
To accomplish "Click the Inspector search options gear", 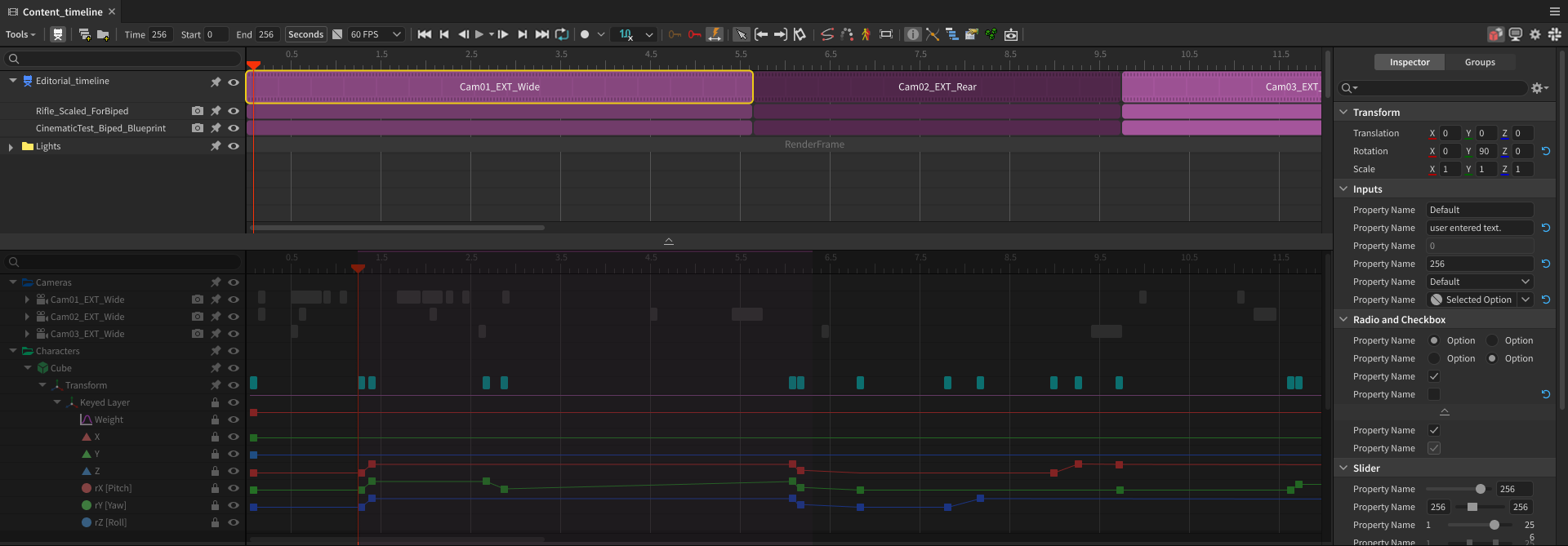I will tap(1539, 87).
